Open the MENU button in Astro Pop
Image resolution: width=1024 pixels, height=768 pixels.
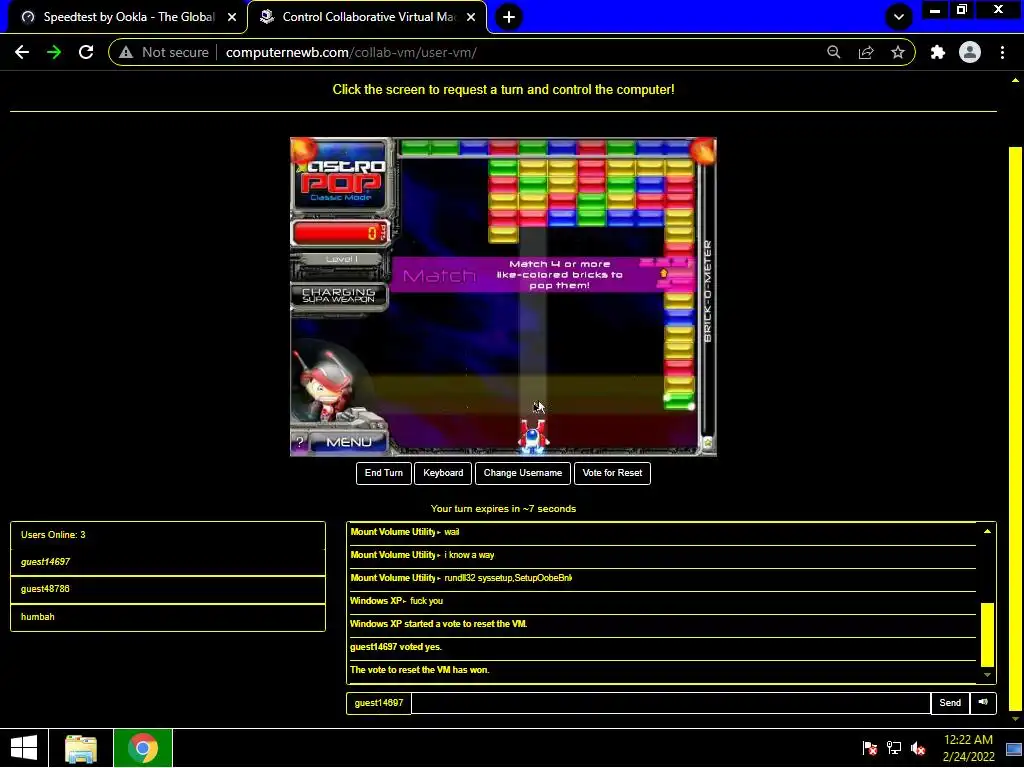[349, 442]
